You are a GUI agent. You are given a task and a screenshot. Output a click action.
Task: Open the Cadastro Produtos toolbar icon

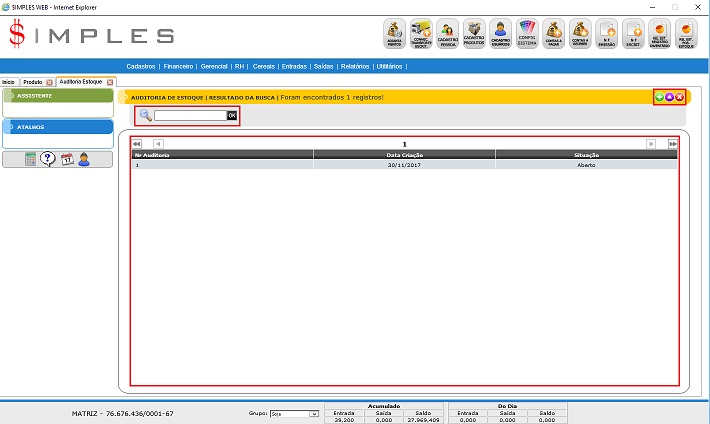point(475,34)
